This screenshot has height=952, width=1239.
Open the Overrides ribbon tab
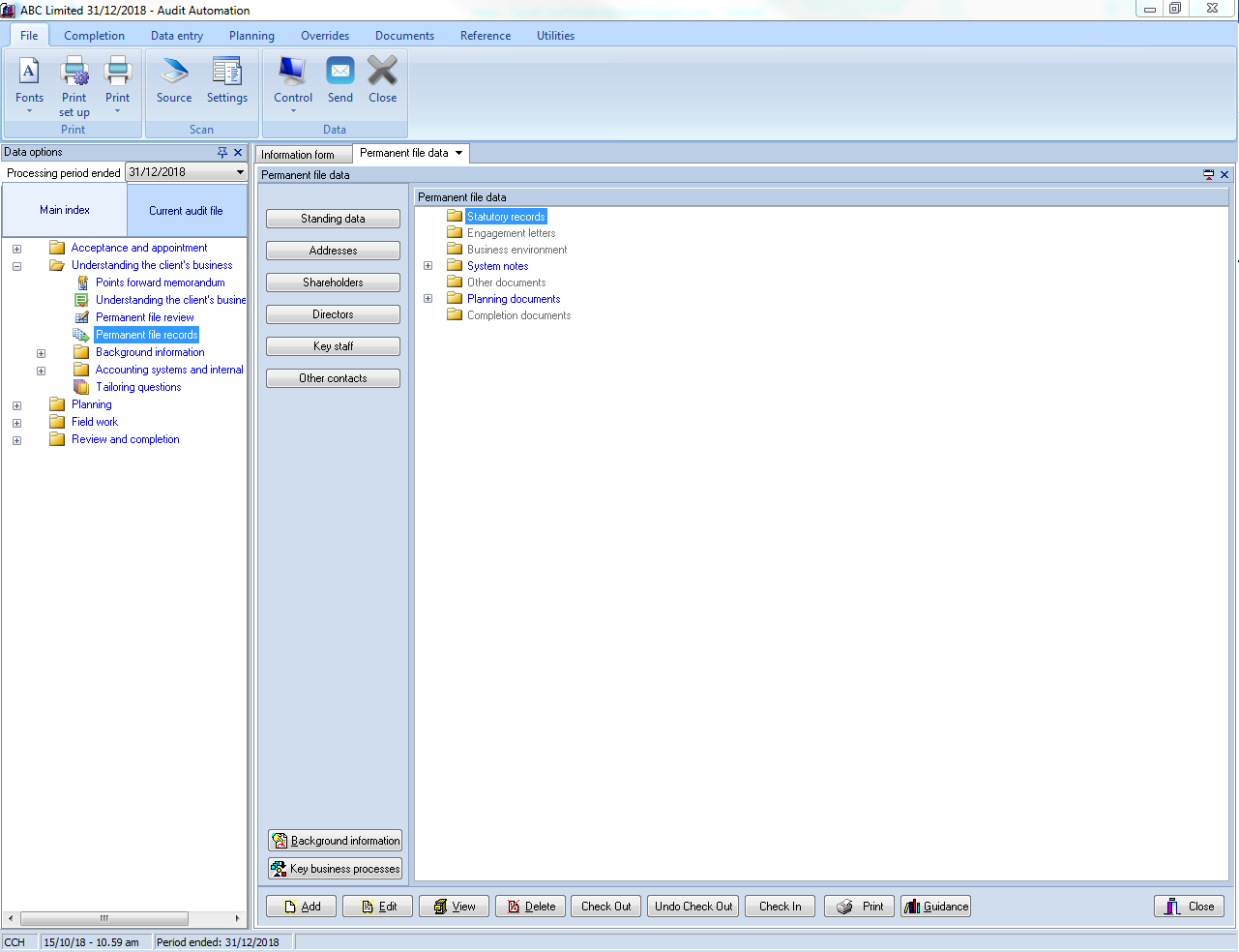coord(325,36)
